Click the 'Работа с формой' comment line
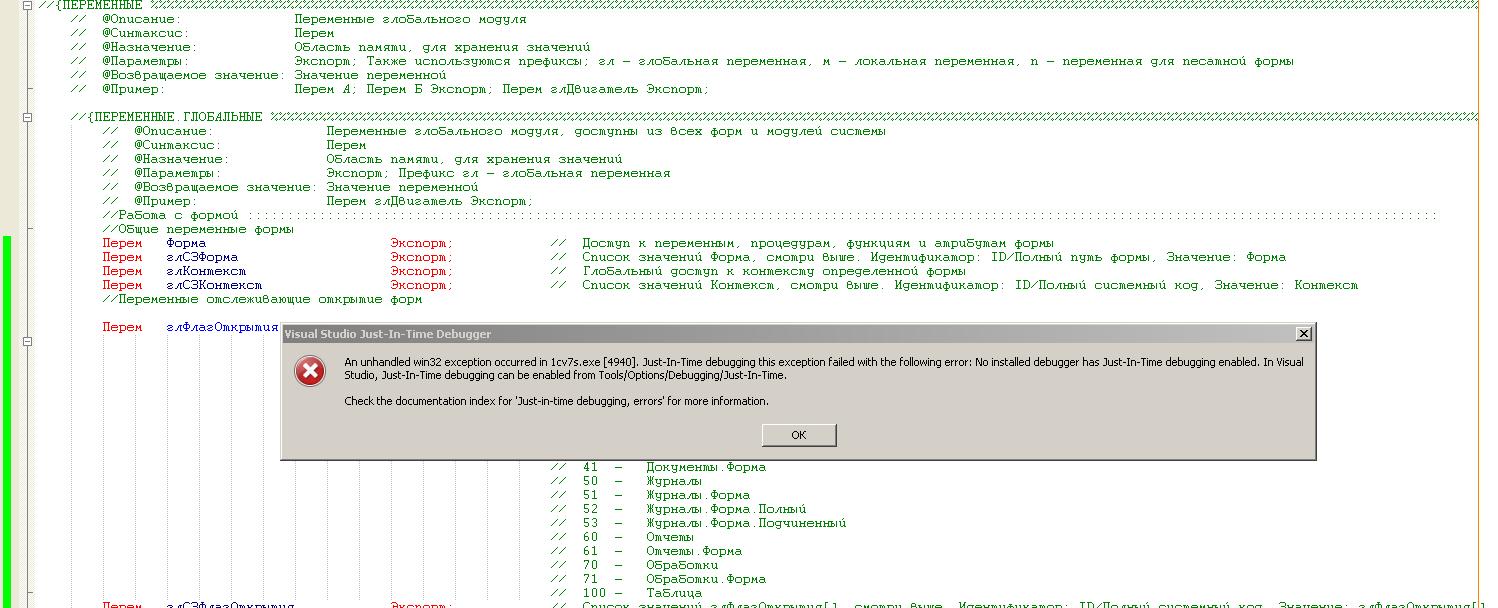 178,215
